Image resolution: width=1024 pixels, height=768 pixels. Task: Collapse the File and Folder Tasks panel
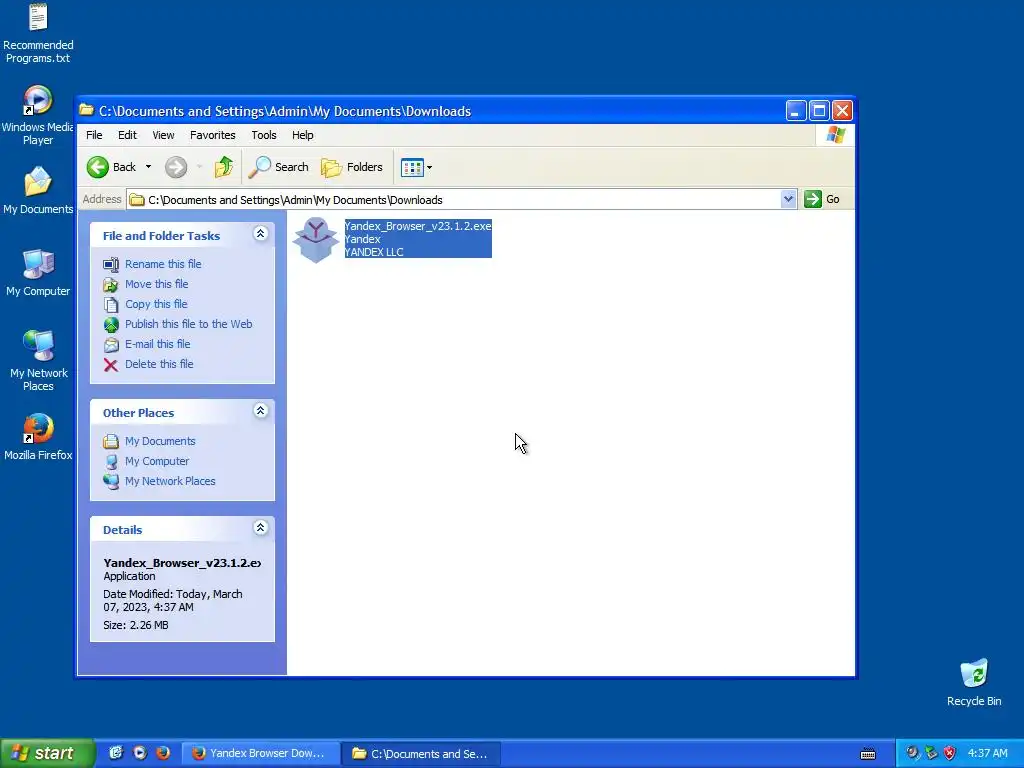[261, 234]
